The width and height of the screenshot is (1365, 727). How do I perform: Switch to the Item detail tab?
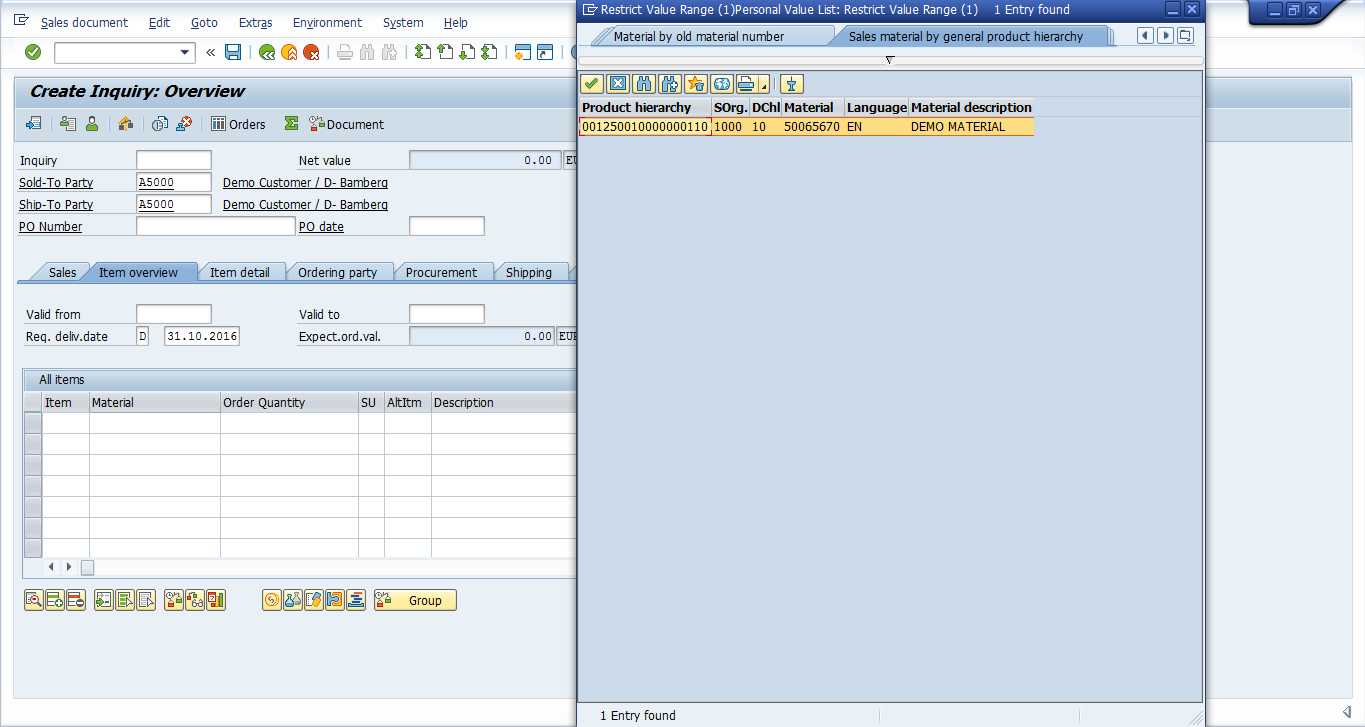pyautogui.click(x=240, y=272)
